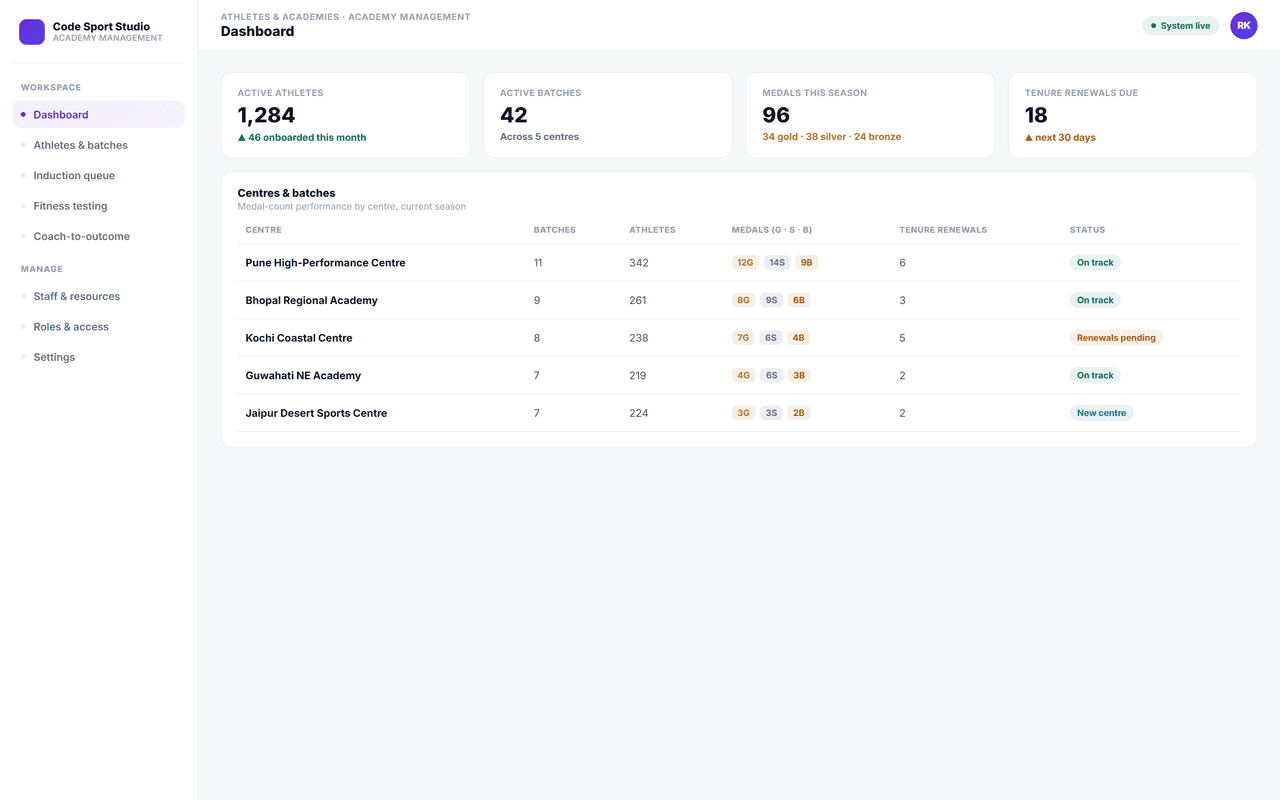
Task: Click the Active Athletes 1,284 card
Action: tap(346, 115)
